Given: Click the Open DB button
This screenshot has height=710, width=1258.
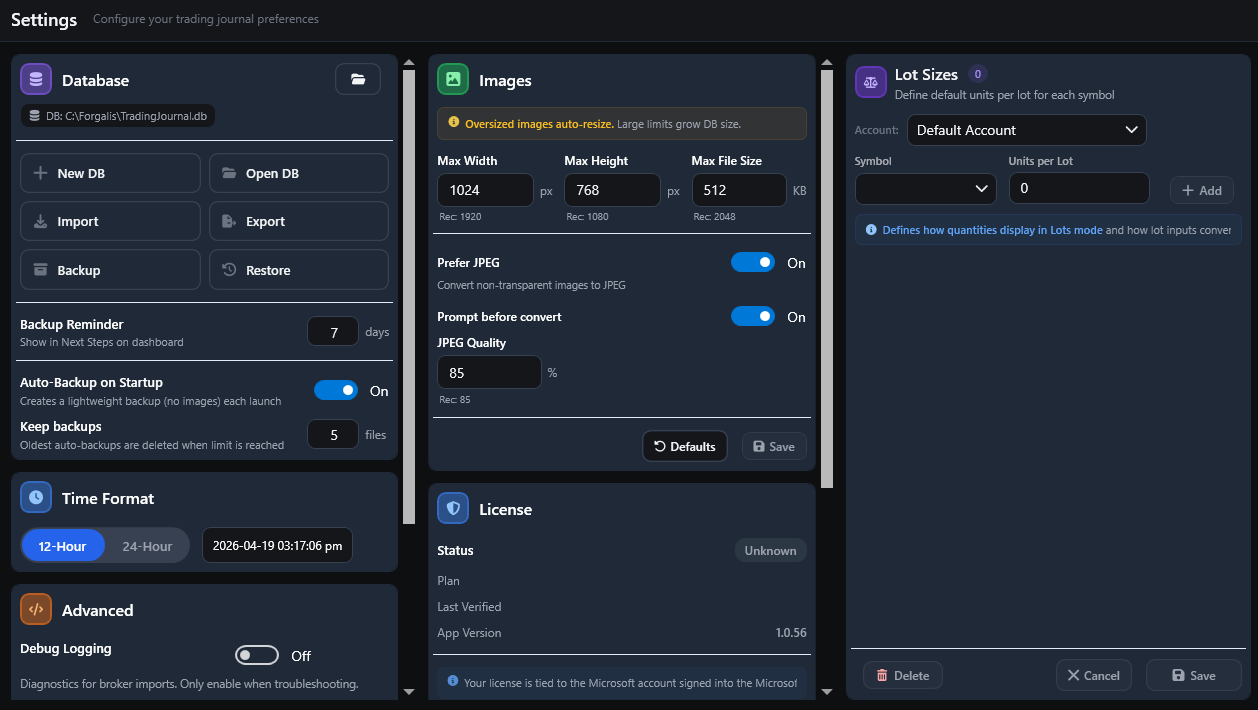Looking at the screenshot, I should 299,173.
